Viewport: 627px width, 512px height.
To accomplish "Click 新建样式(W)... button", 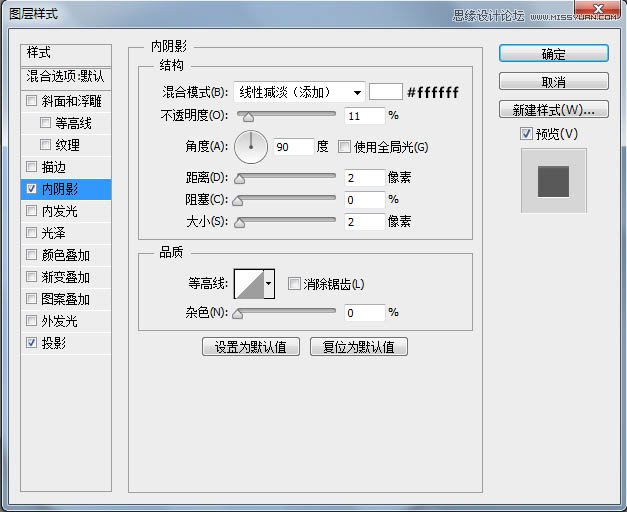I will pos(553,109).
